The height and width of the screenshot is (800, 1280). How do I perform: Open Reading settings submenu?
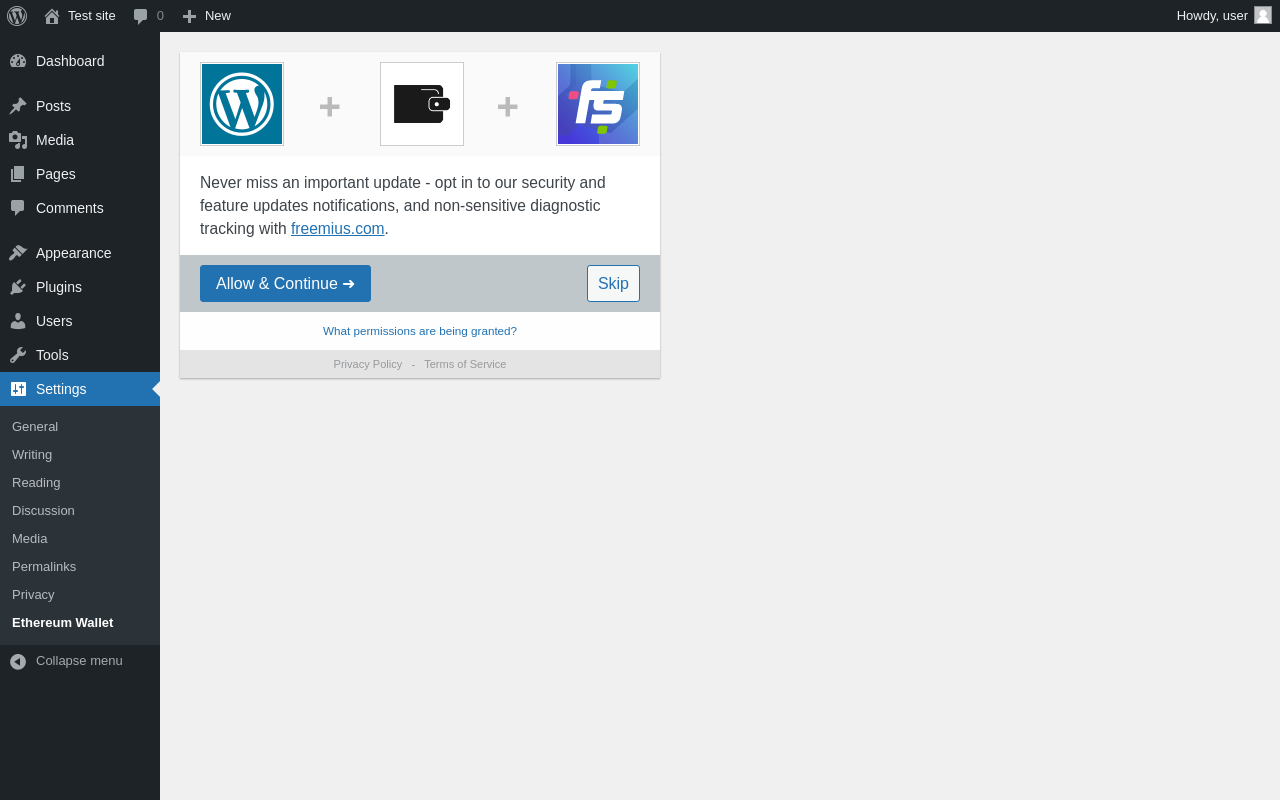tap(36, 483)
